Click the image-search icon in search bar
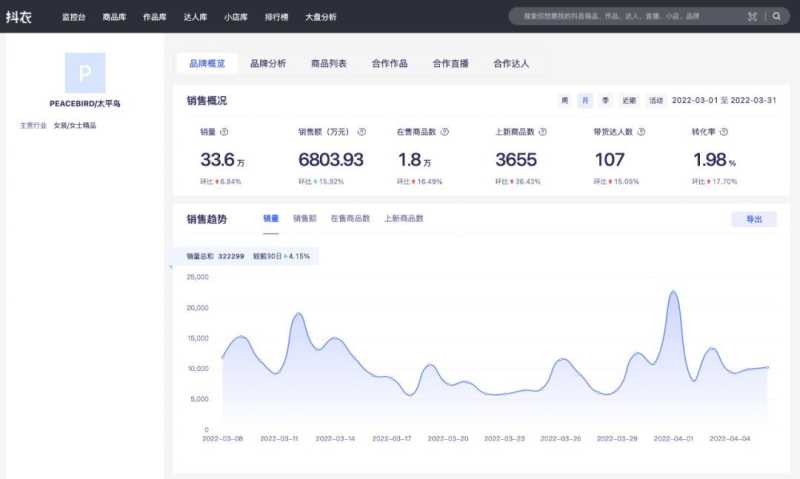This screenshot has height=479, width=800. [x=752, y=16]
